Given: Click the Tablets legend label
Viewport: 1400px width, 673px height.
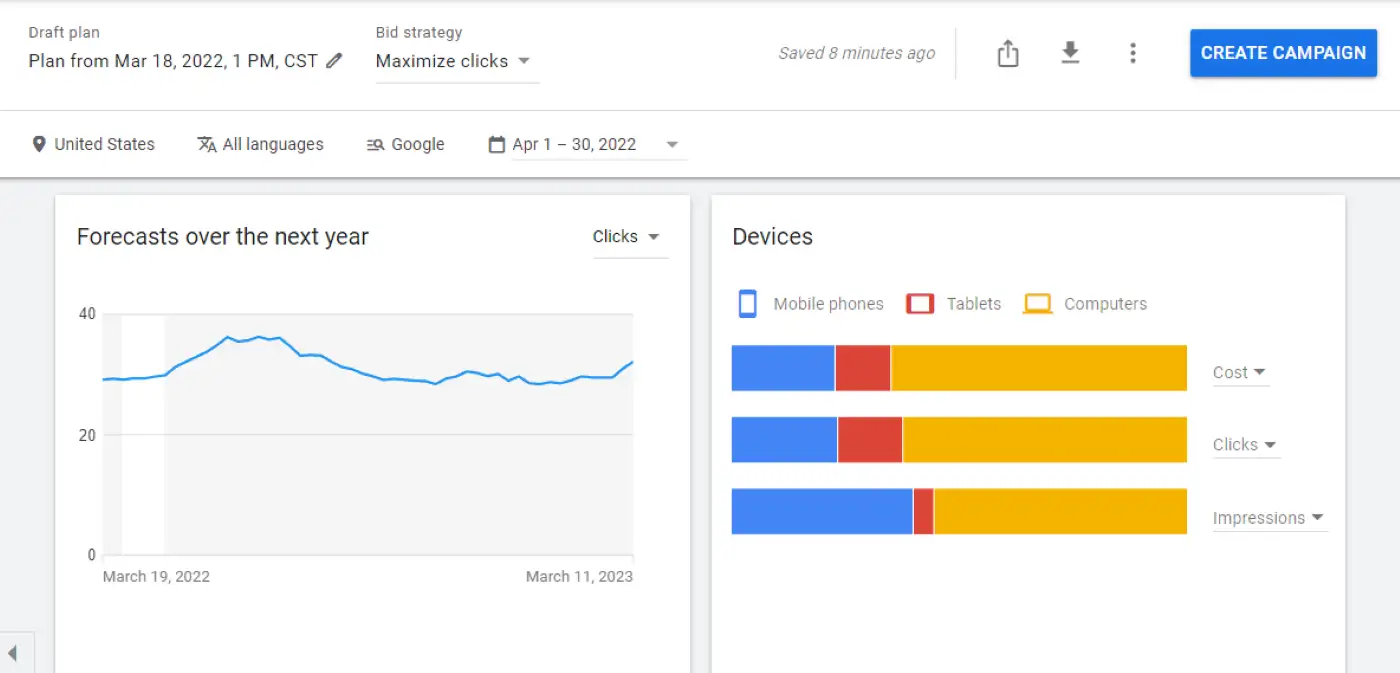Looking at the screenshot, I should pos(974,304).
